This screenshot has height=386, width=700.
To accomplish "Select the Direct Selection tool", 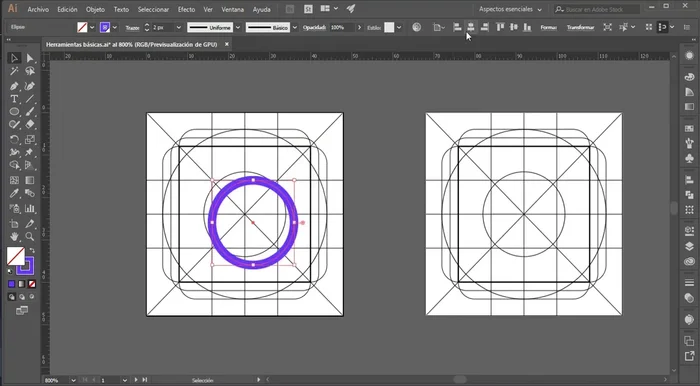I will coord(30,58).
